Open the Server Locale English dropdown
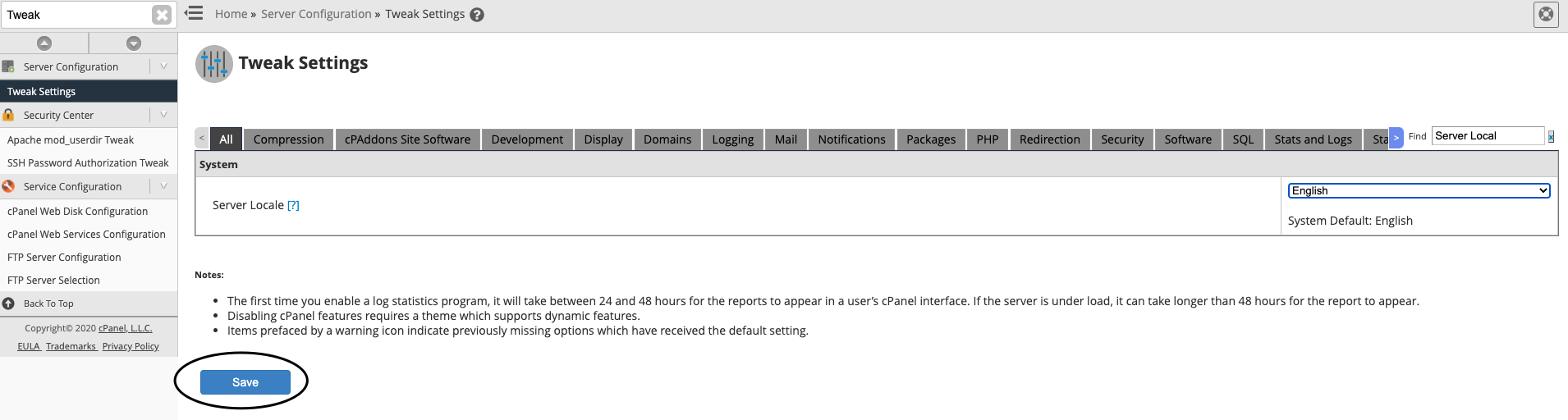The image size is (1568, 420). (x=1419, y=190)
